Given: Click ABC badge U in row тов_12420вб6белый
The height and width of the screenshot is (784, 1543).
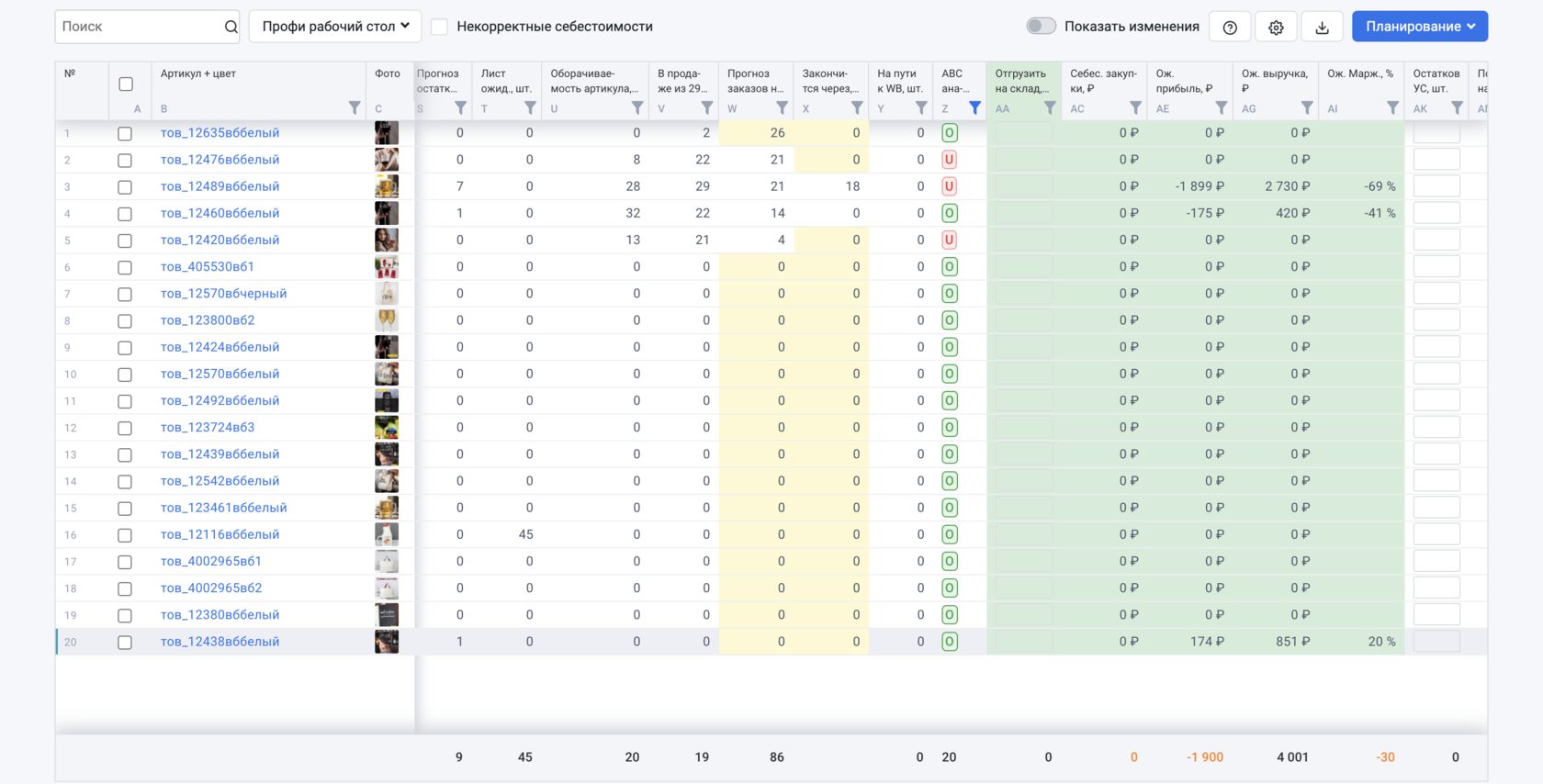Looking at the screenshot, I should coord(950,240).
